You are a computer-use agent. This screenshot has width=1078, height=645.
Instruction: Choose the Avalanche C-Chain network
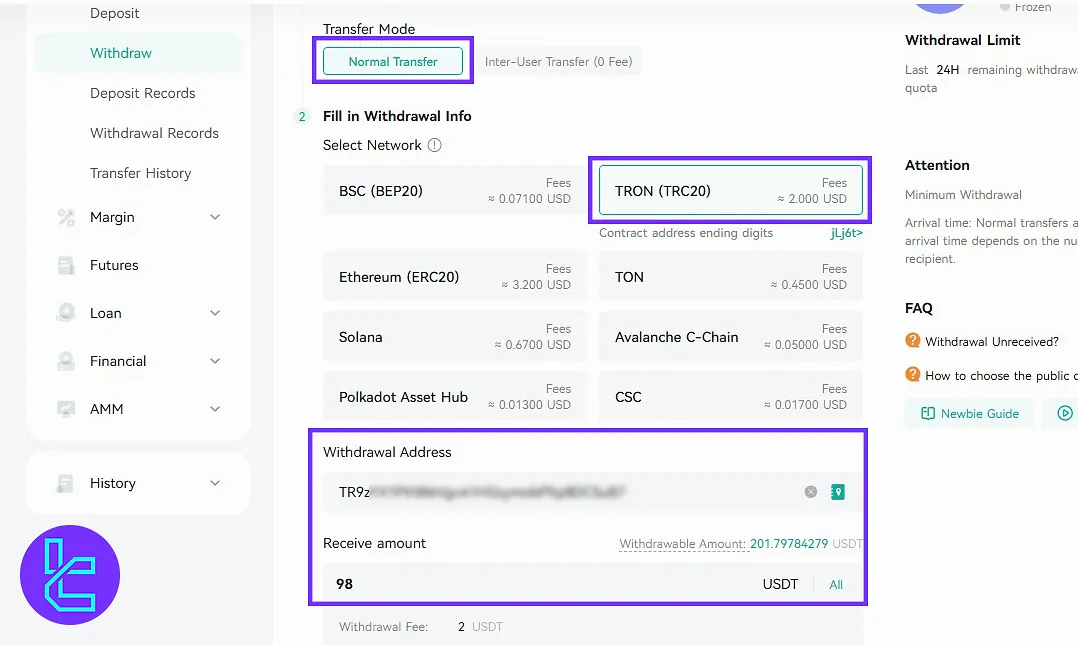coord(730,337)
